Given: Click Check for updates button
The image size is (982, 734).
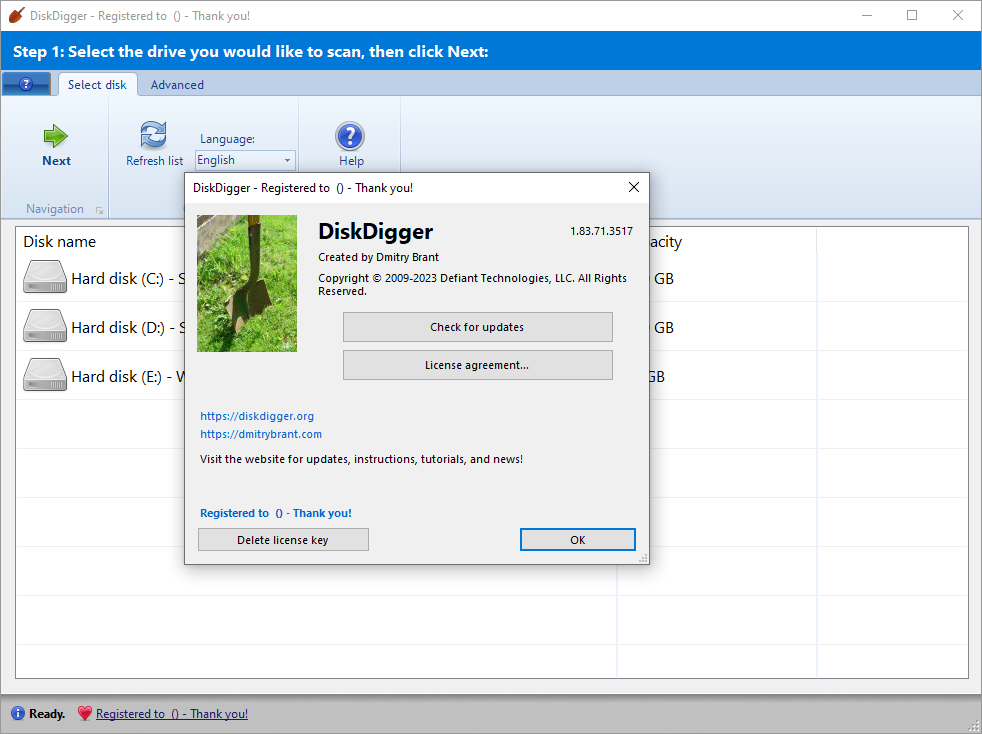Looking at the screenshot, I should 477,327.
